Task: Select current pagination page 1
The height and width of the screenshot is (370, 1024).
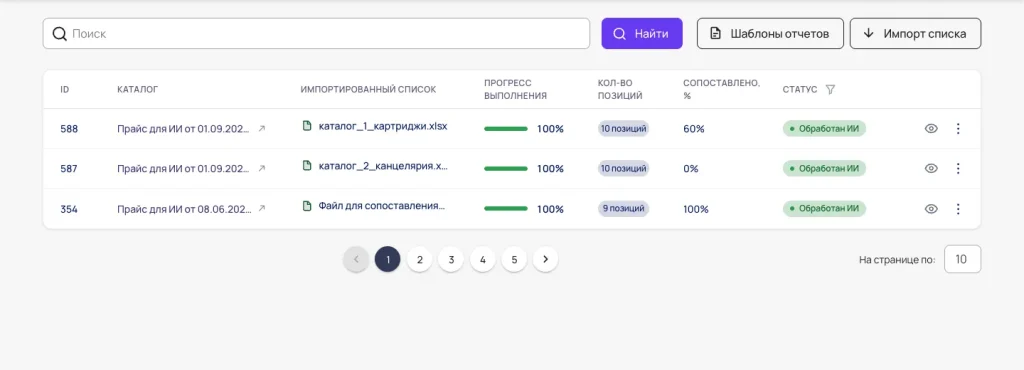Action: point(387,260)
